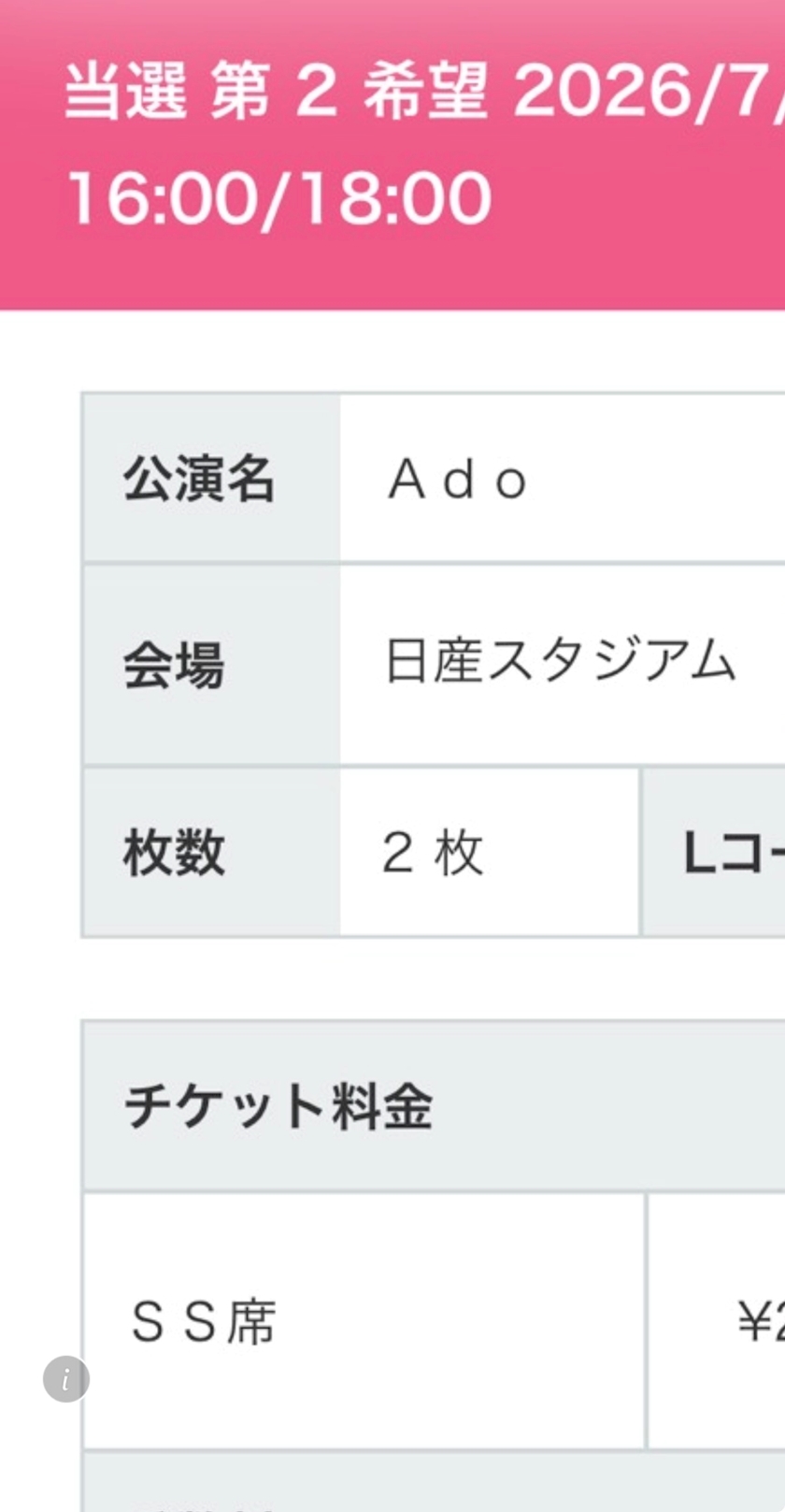Viewport: 785px width, 1512px height.
Task: Tap the gray info icon
Action: 65,1379
